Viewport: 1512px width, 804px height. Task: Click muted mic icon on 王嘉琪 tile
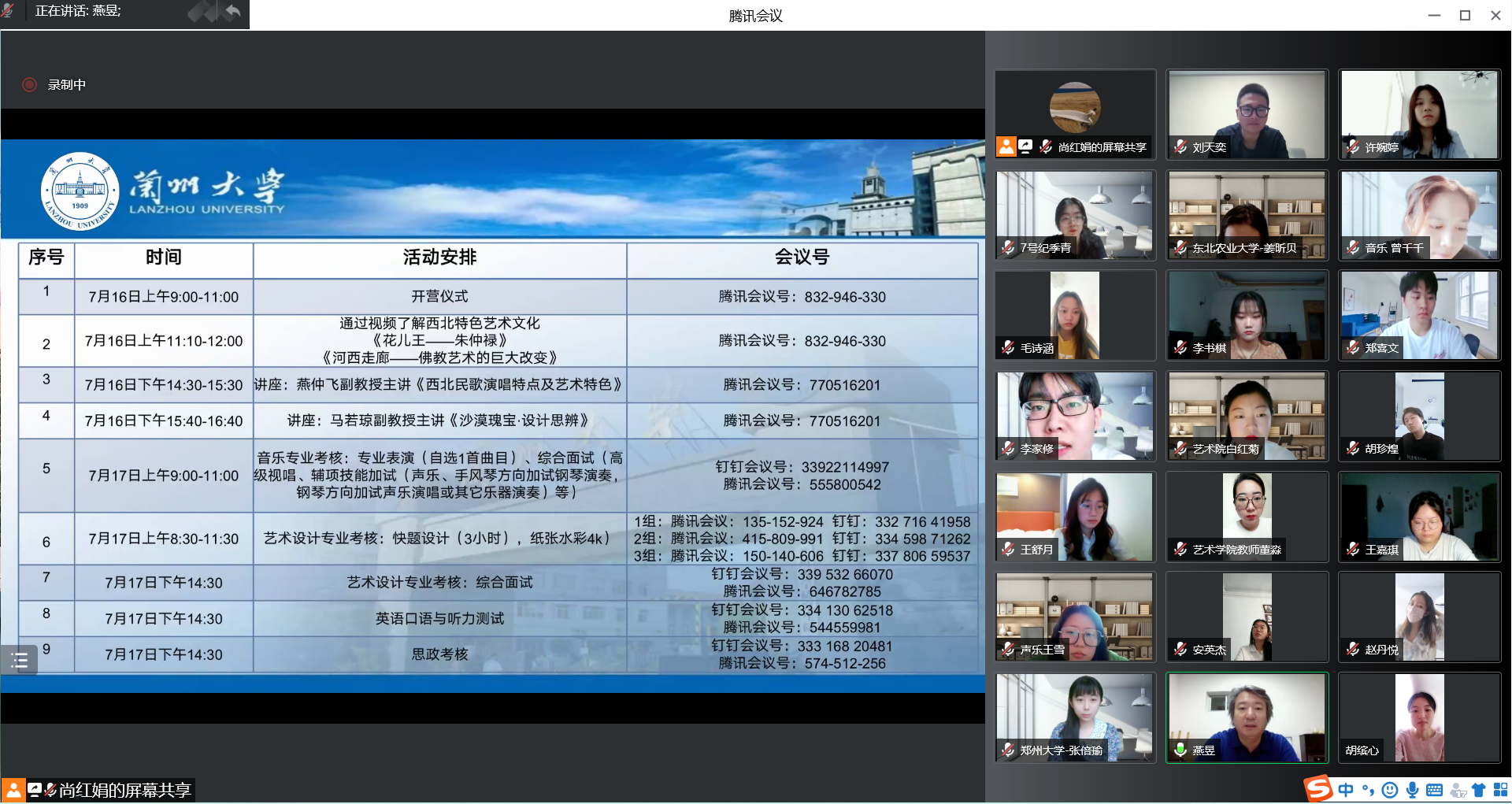pyautogui.click(x=1352, y=549)
